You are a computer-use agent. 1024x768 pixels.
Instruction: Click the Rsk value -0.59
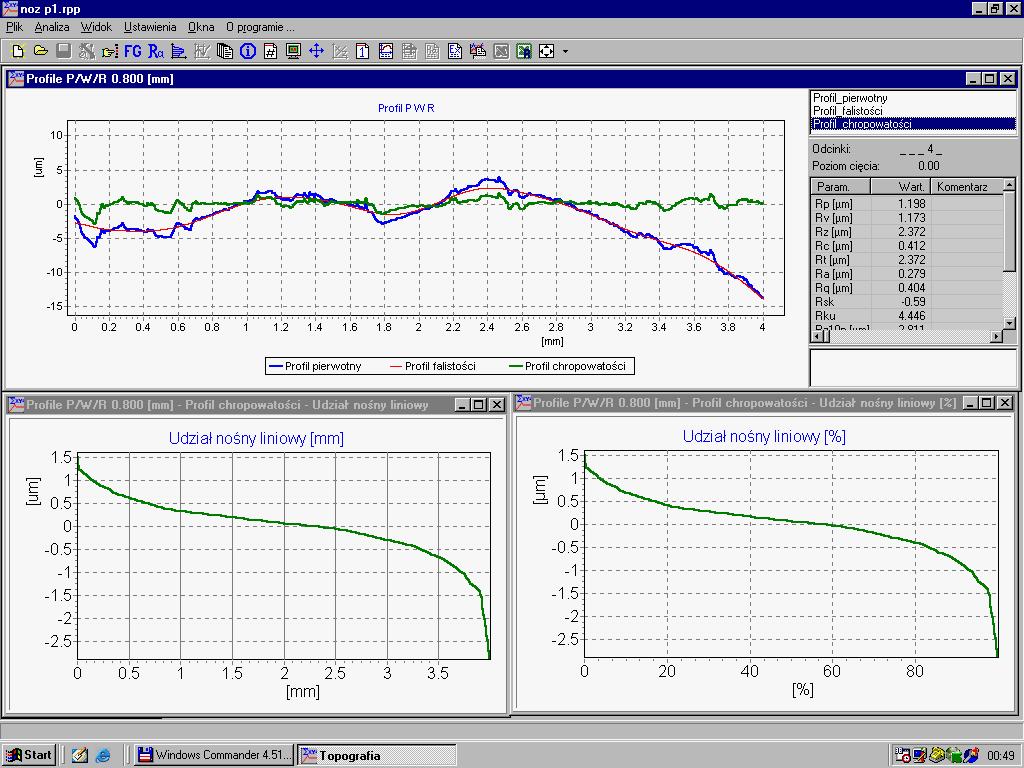(913, 302)
